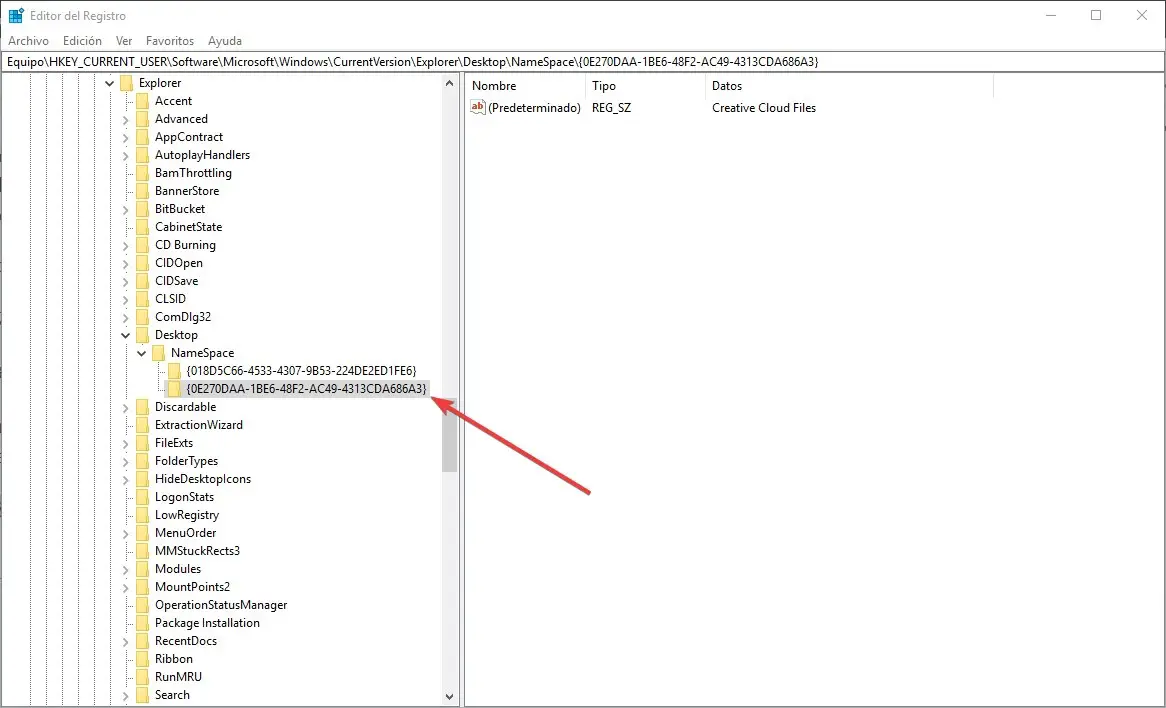1166x708 pixels.
Task: Expand the CD Burning key
Action: tap(126, 245)
